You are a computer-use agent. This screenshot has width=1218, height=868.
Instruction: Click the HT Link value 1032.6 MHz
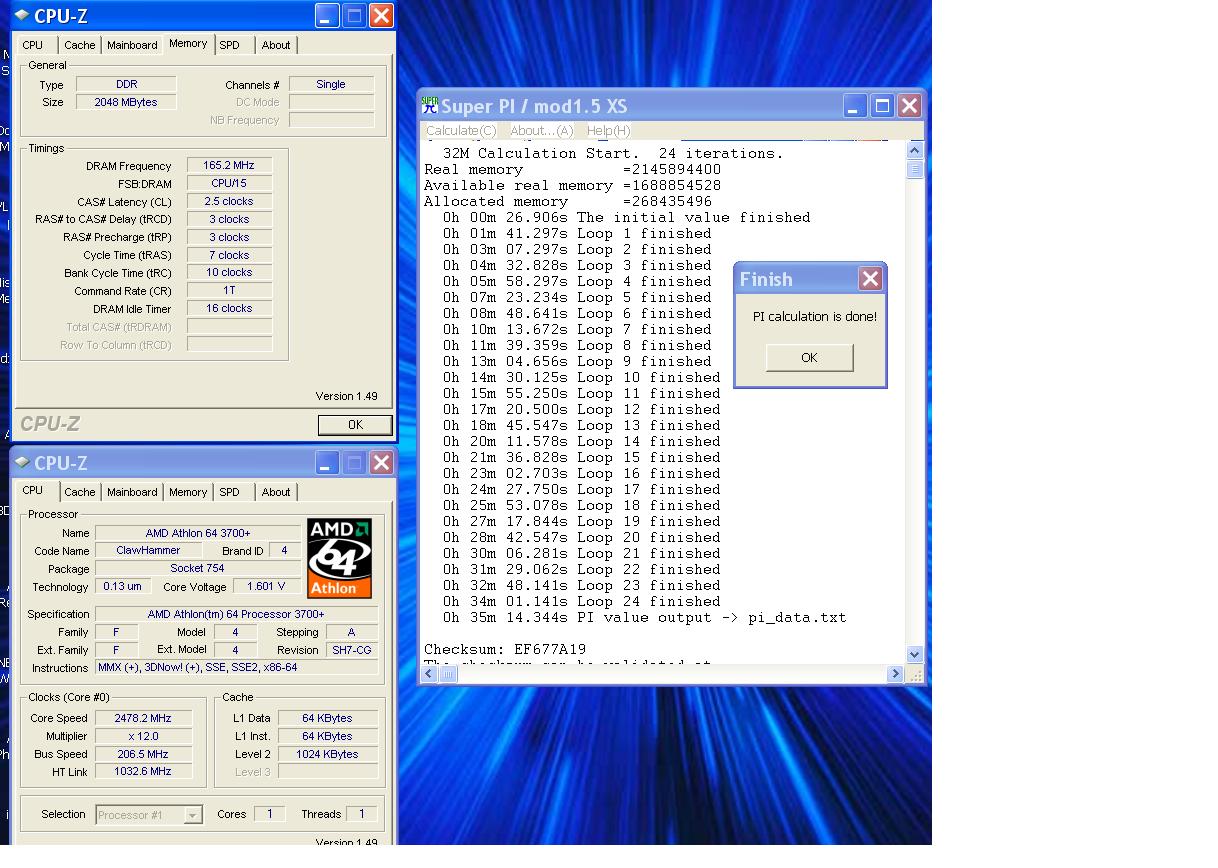coord(143,772)
